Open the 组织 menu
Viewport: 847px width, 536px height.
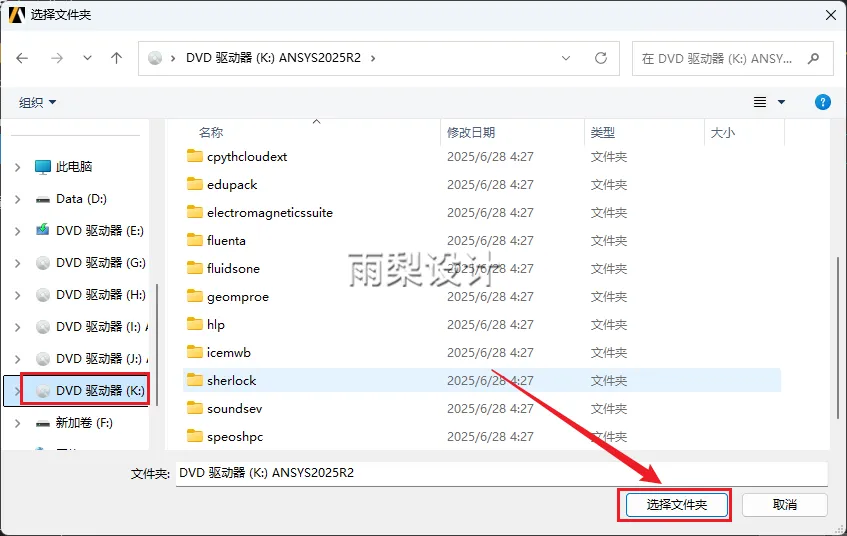click(x=37, y=102)
